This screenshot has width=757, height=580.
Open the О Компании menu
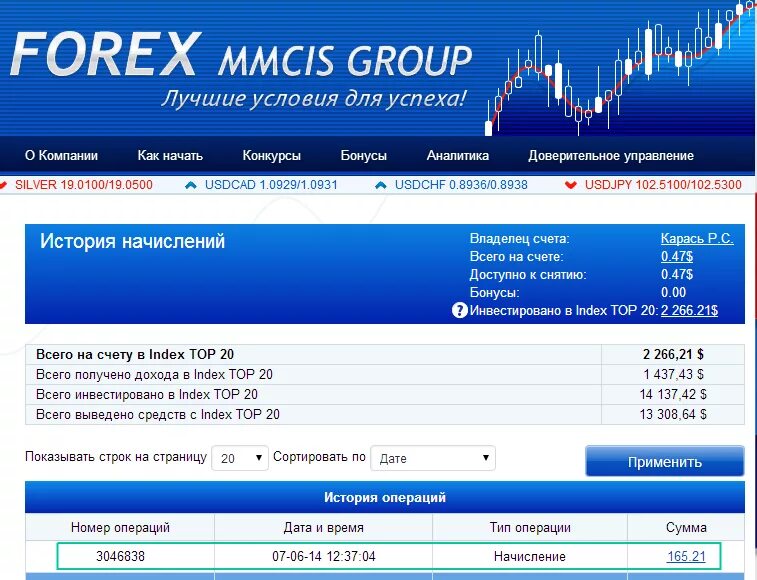(61, 156)
